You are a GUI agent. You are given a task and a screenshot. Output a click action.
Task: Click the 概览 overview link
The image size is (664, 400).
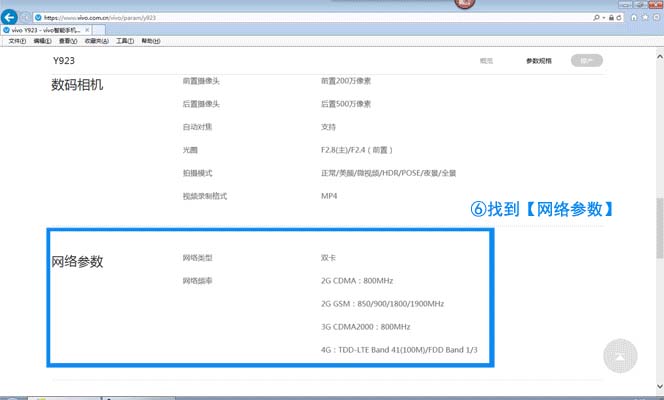pos(486,61)
